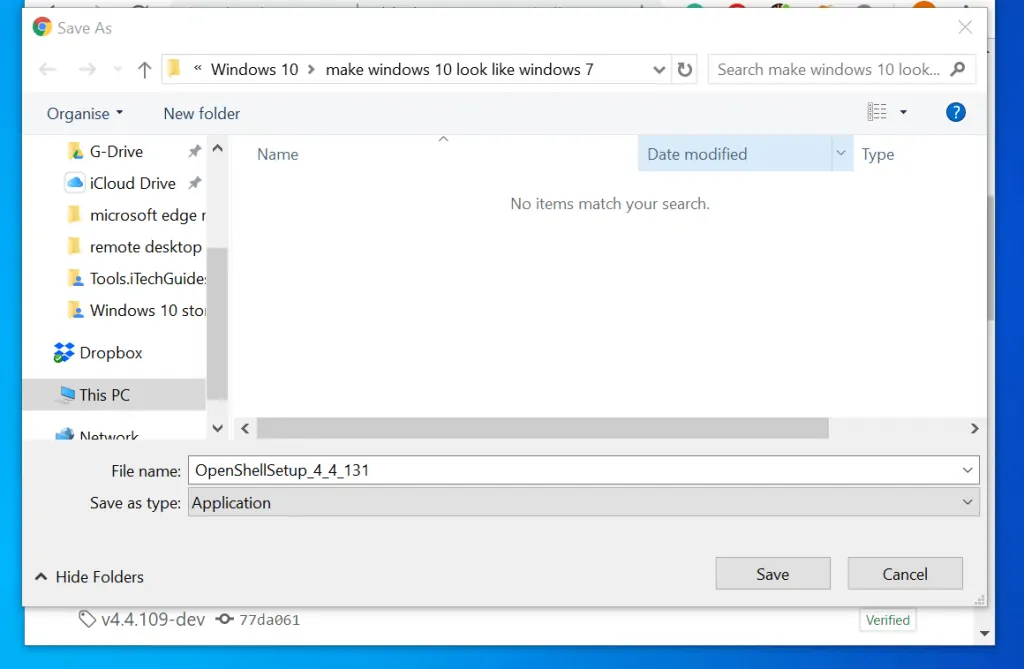This screenshot has height=669, width=1024.
Task: Open Date modified column filter arrow
Action: coord(840,155)
